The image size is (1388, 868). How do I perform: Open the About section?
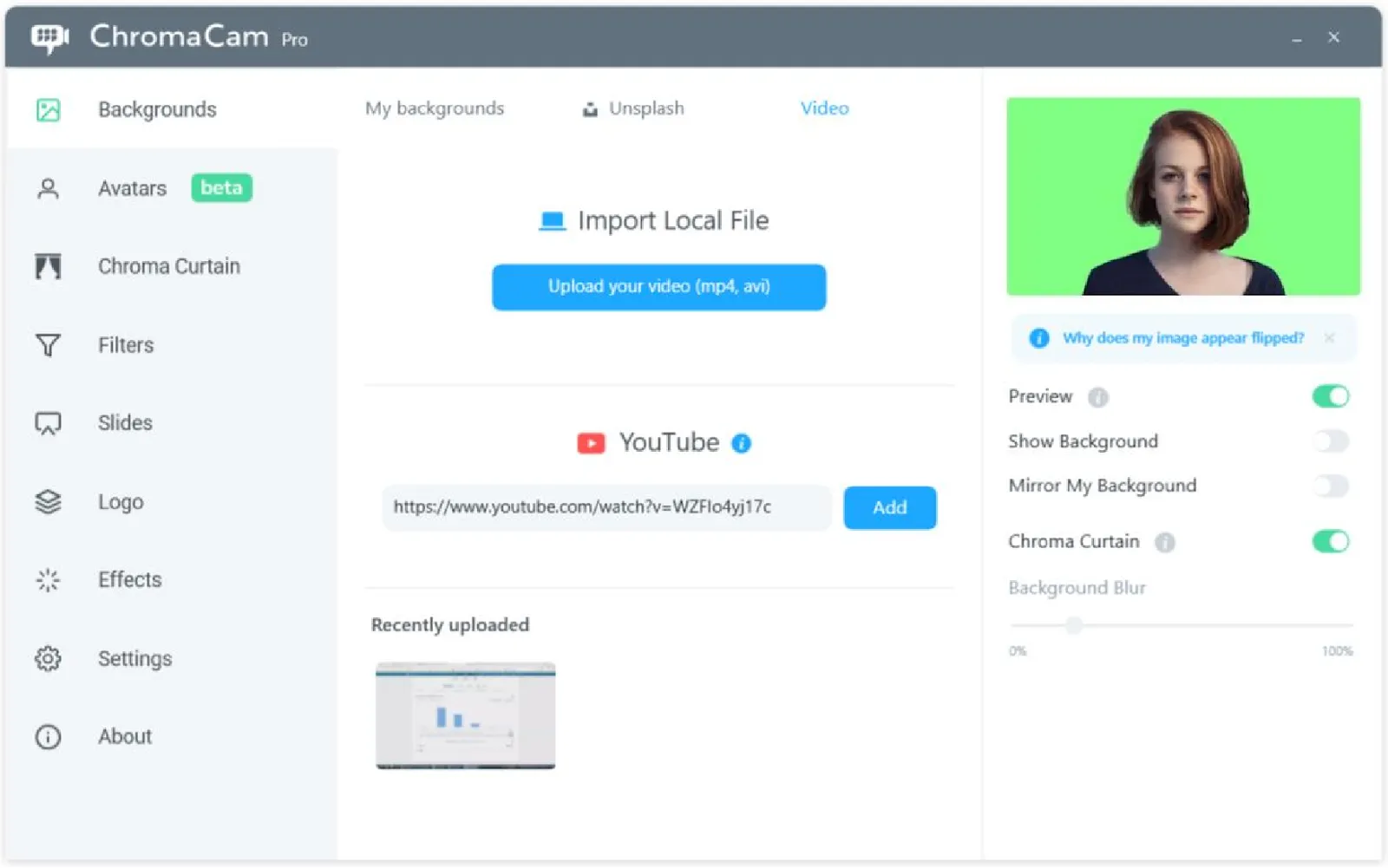172,737
